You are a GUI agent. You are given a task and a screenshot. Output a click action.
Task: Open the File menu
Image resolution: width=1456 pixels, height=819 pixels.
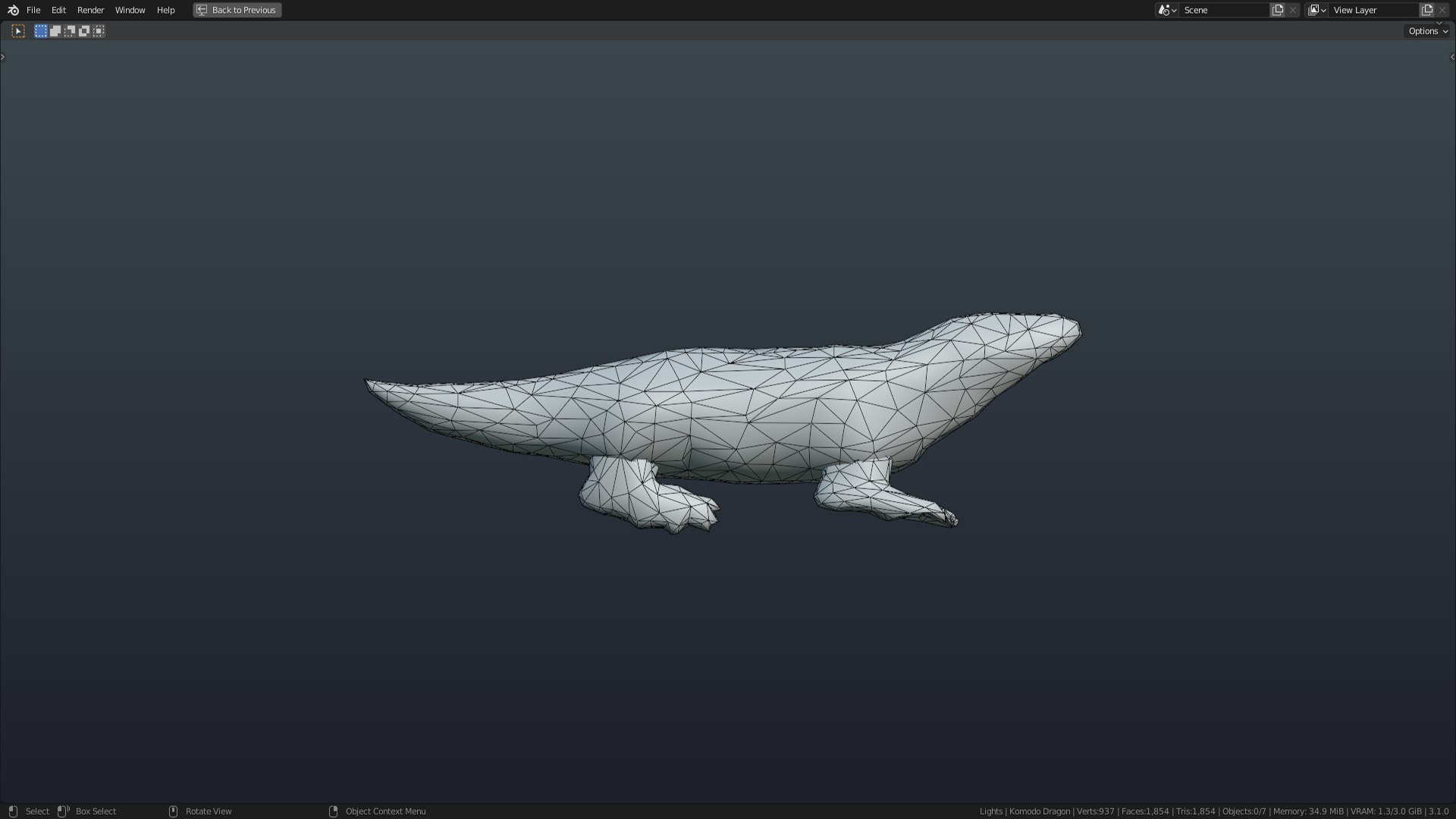[33, 10]
